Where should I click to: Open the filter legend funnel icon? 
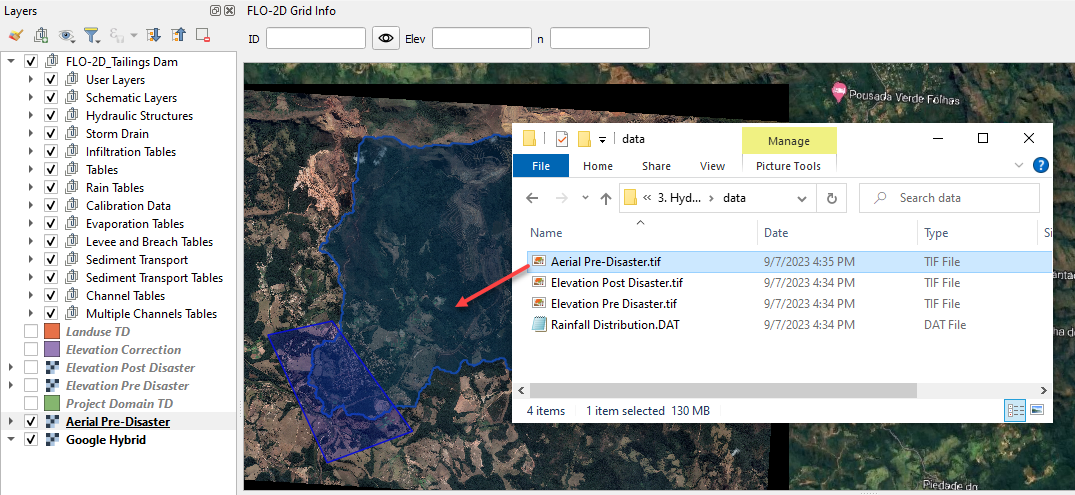pos(91,35)
